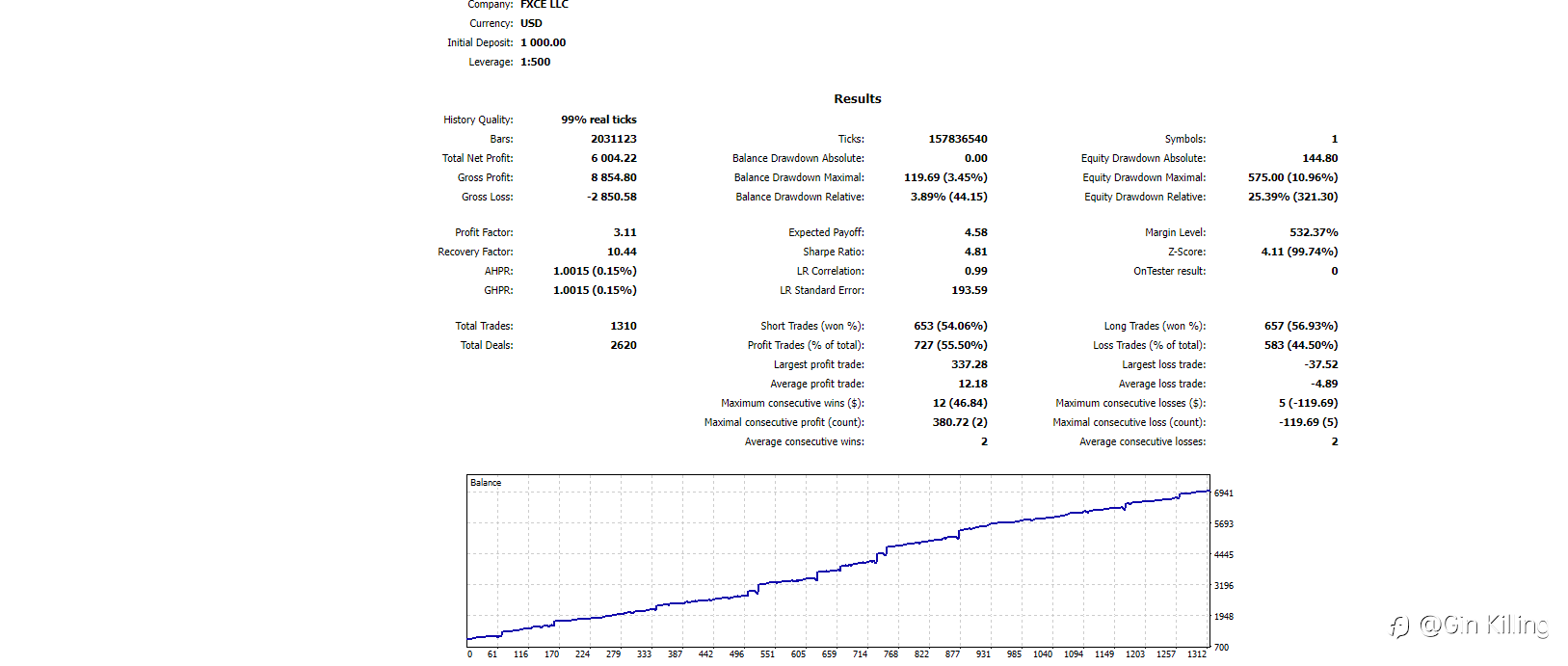
Task: Click Maximal consecutive profit value 380.72 (2)
Action: click(960, 422)
